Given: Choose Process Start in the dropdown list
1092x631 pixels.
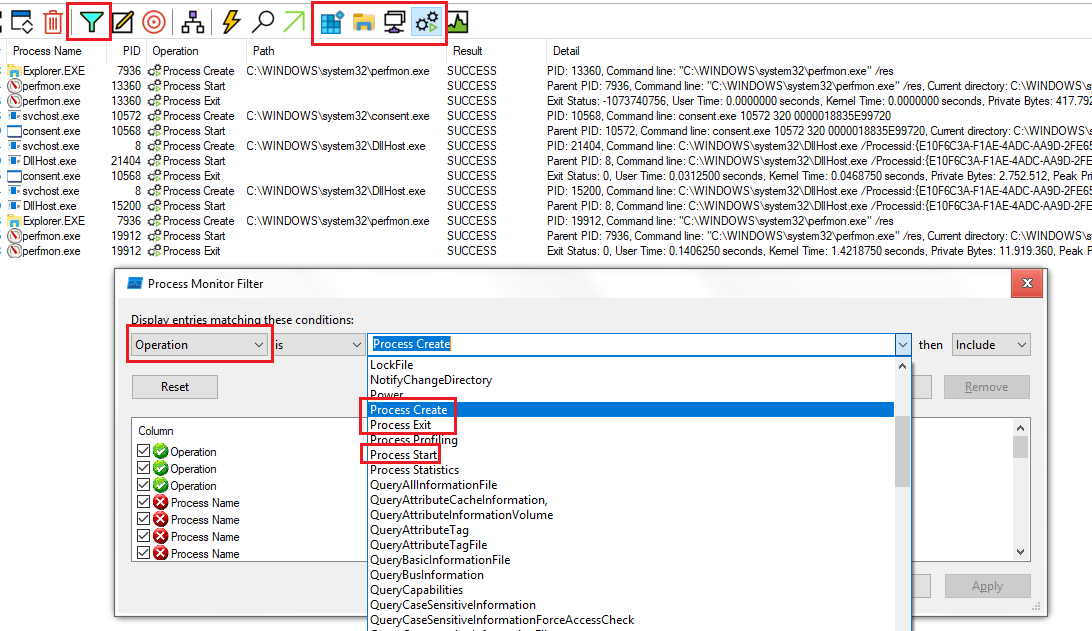Looking at the screenshot, I should point(403,455).
